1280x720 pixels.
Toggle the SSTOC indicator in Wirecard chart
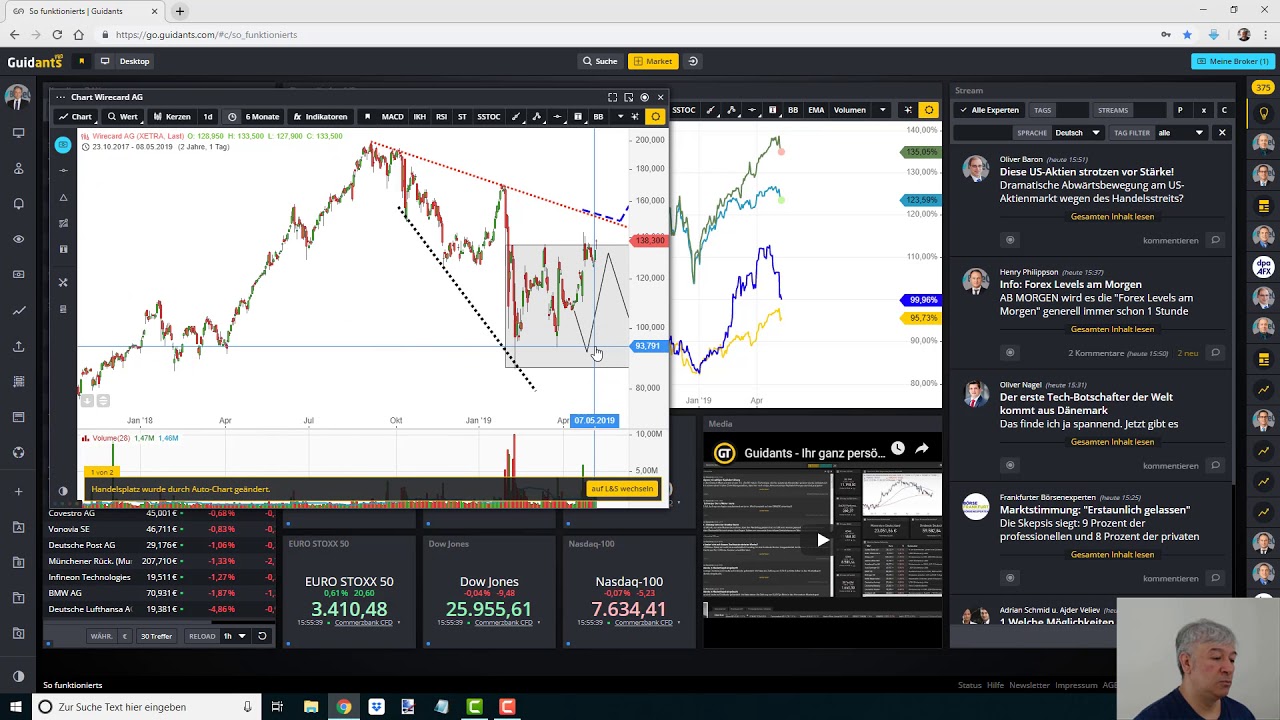pos(488,117)
